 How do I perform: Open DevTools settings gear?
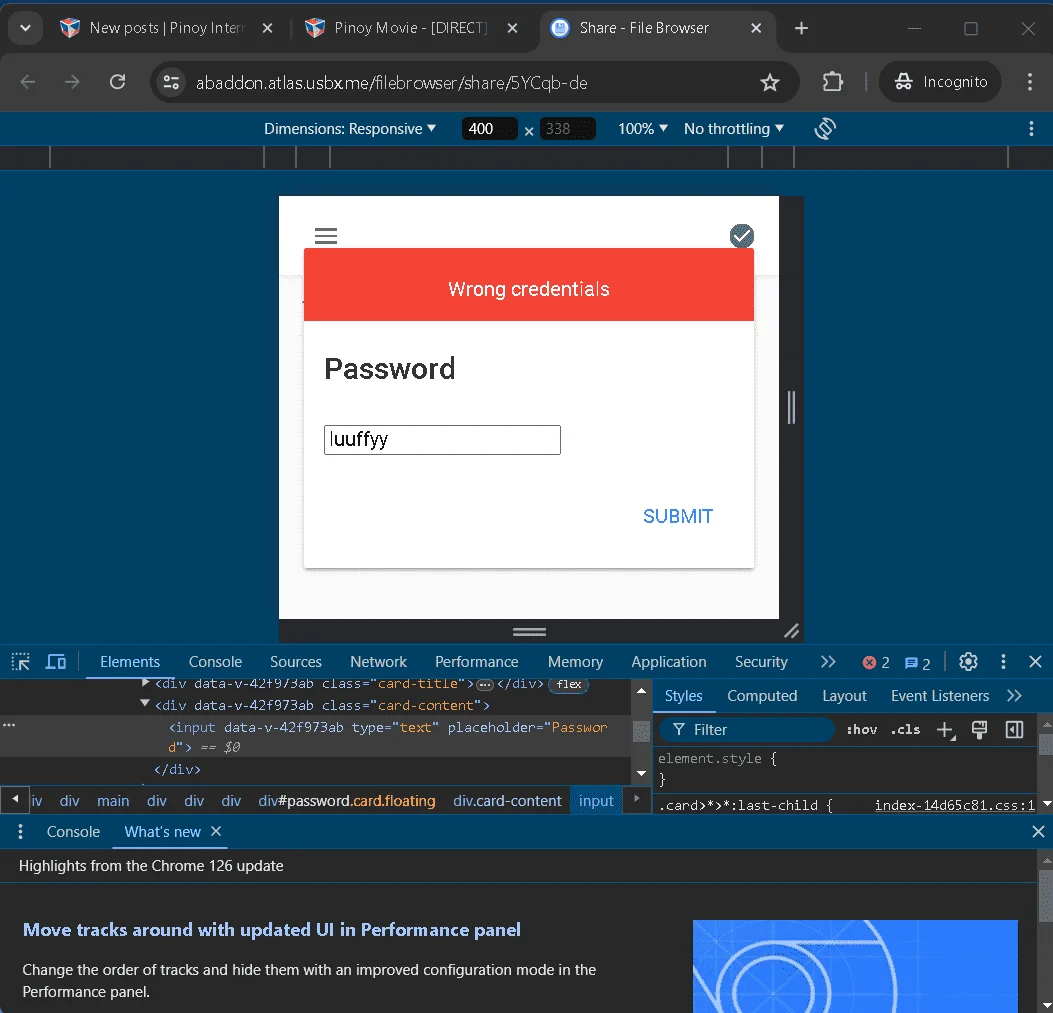click(x=968, y=662)
